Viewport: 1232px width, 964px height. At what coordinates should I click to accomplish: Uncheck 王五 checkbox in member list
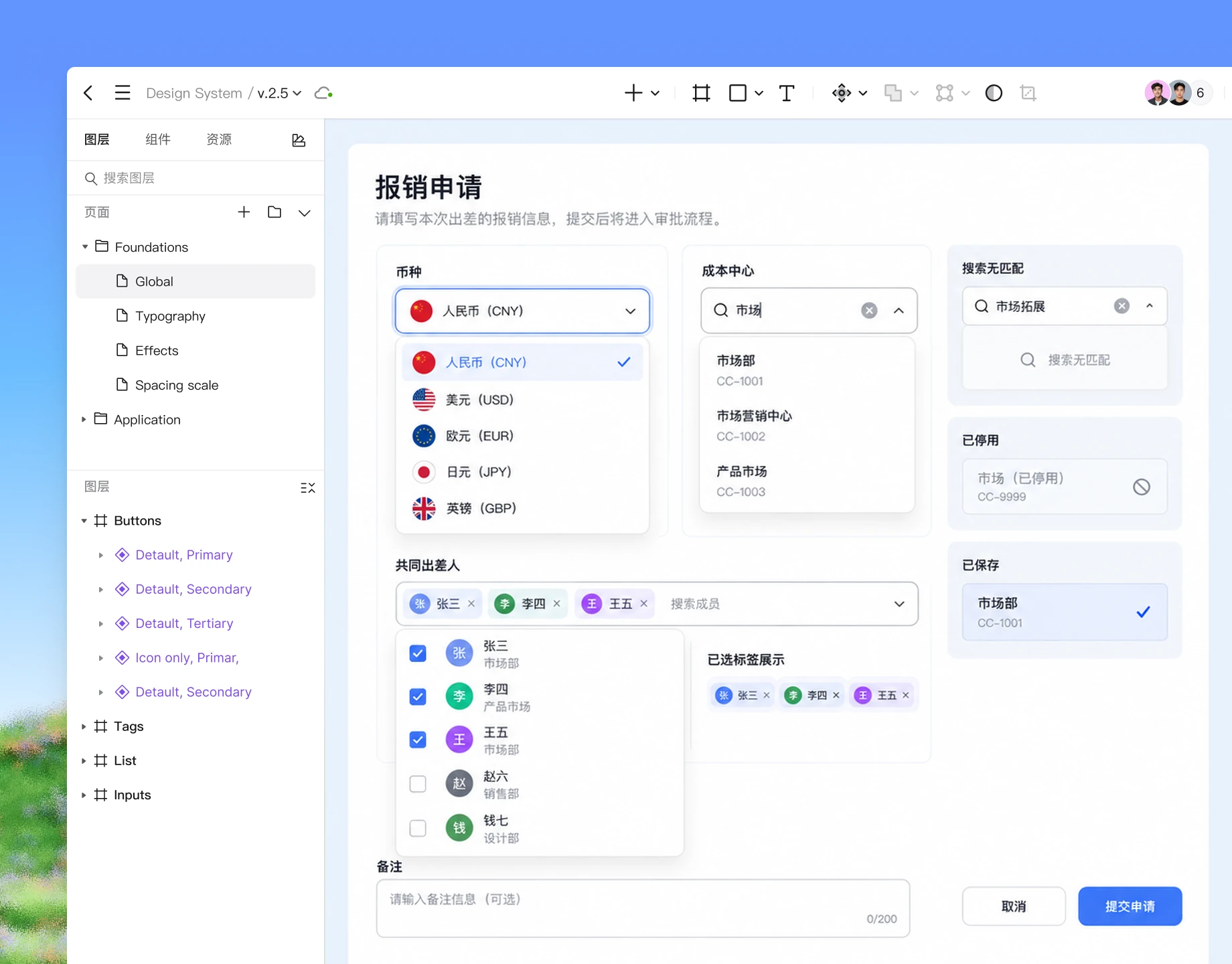point(418,740)
